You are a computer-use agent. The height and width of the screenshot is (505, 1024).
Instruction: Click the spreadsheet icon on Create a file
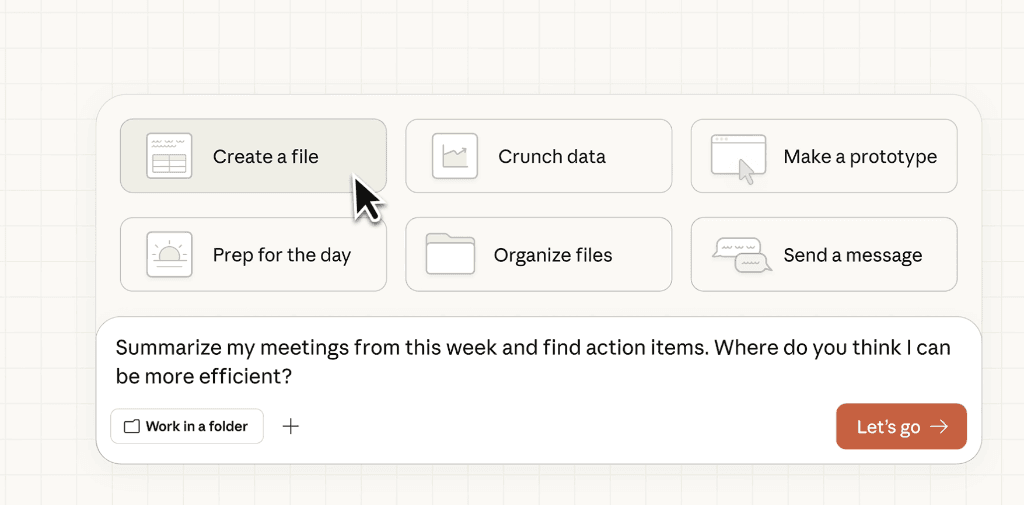coord(169,156)
